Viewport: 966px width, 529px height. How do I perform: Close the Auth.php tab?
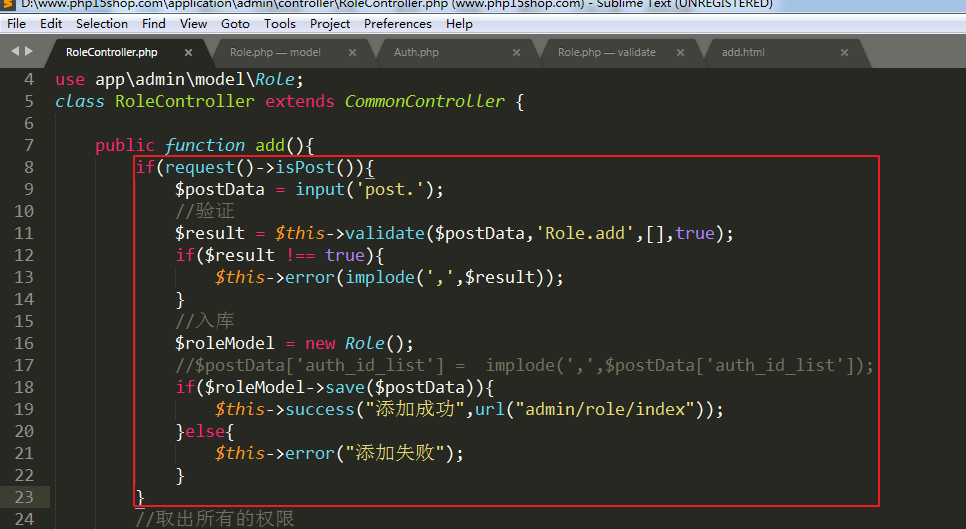coord(517,52)
